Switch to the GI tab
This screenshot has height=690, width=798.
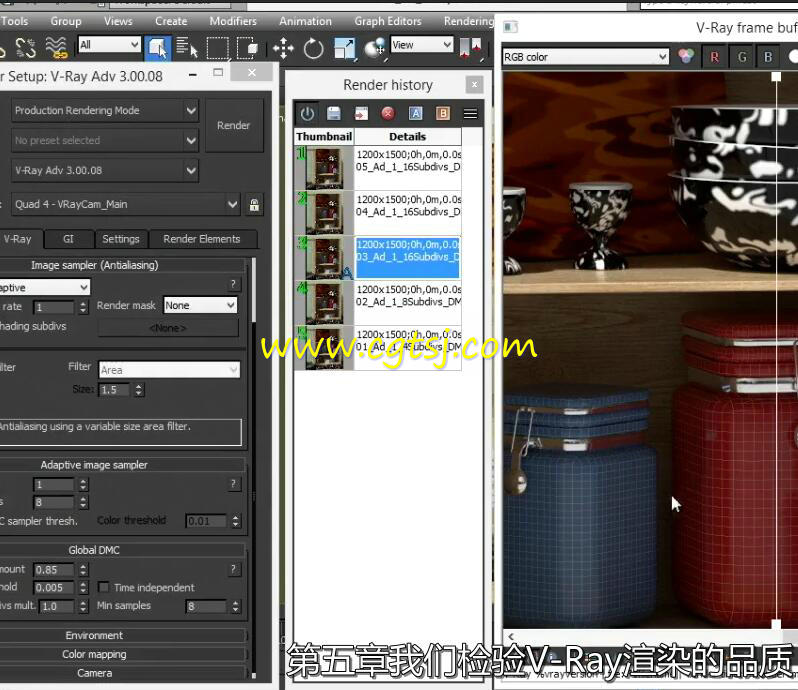[x=69, y=239]
